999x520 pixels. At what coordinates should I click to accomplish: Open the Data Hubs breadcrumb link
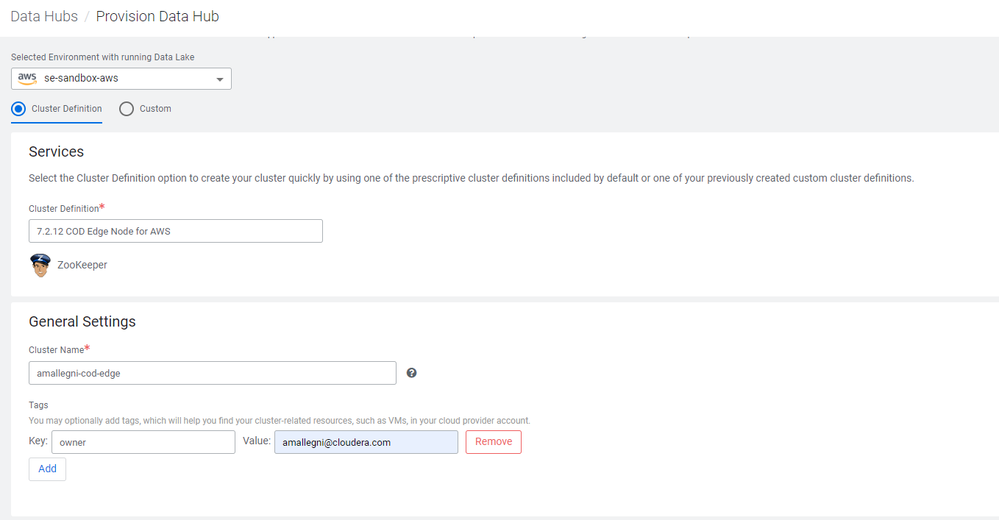pyautogui.click(x=44, y=17)
